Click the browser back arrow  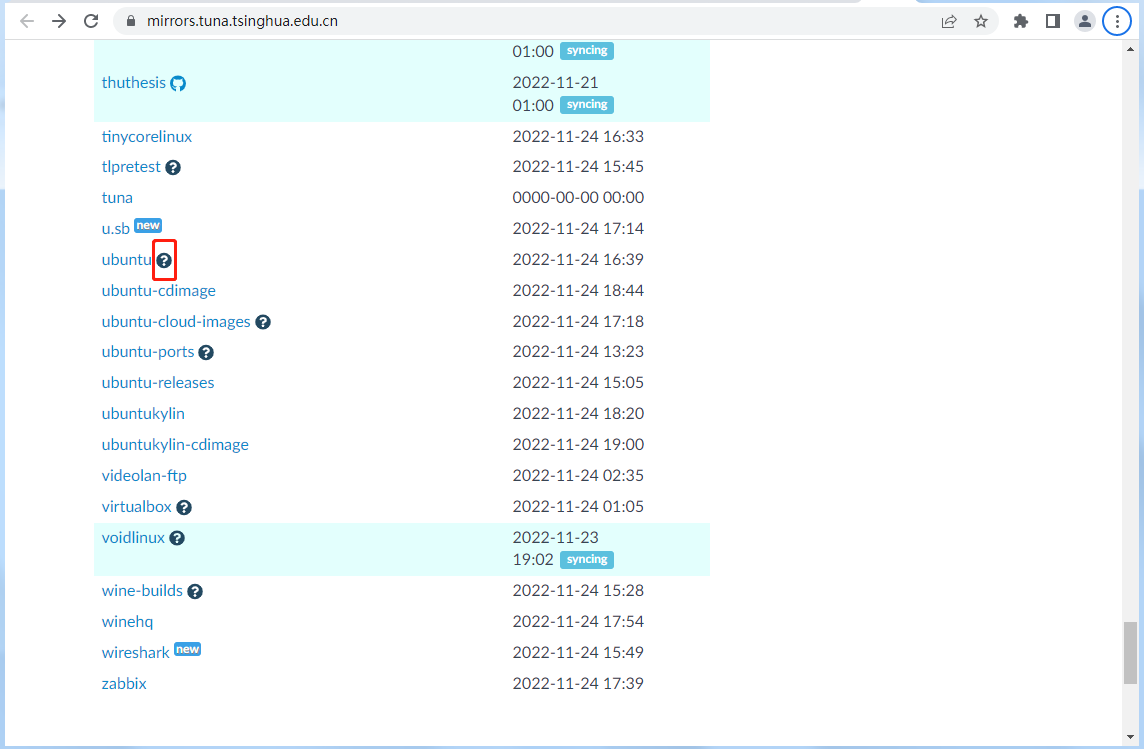tap(27, 21)
